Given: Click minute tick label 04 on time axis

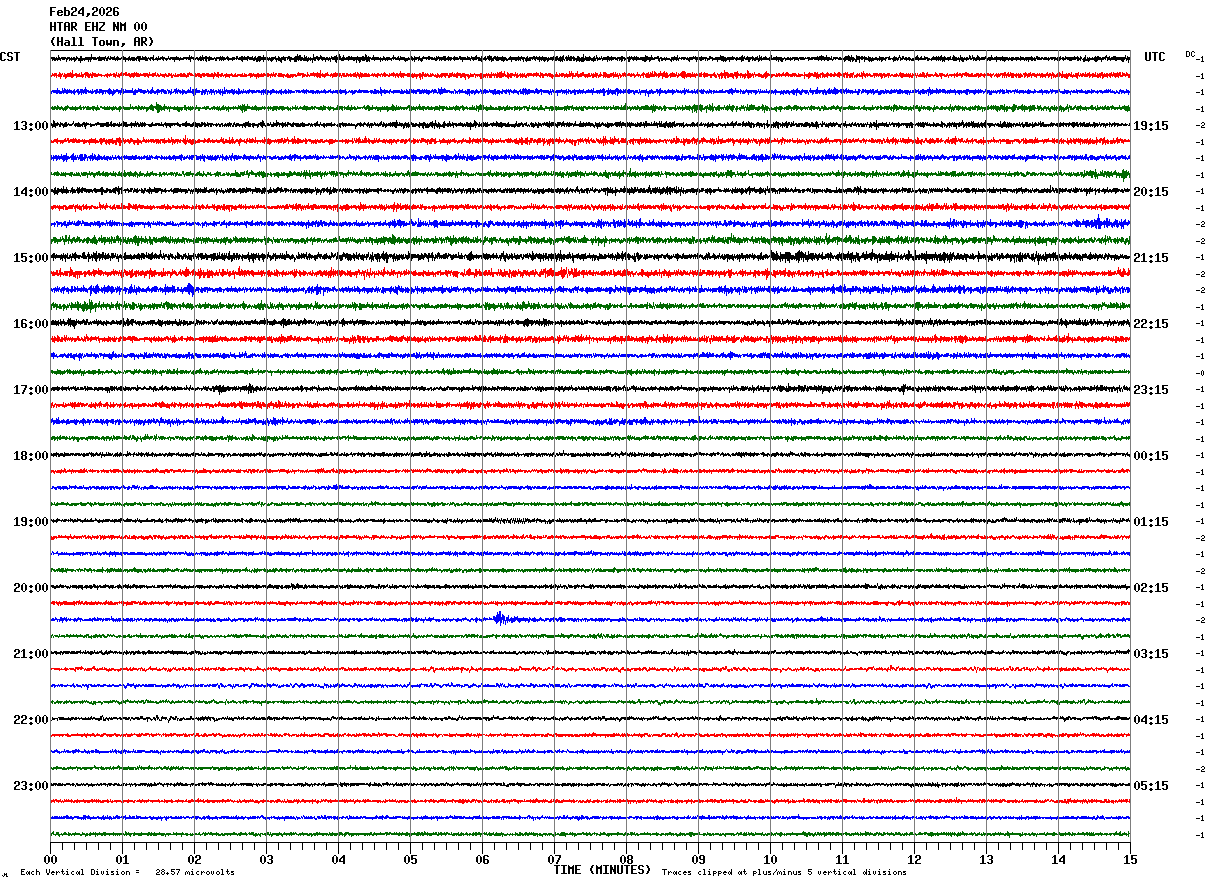Looking at the screenshot, I should pyautogui.click(x=338, y=859).
